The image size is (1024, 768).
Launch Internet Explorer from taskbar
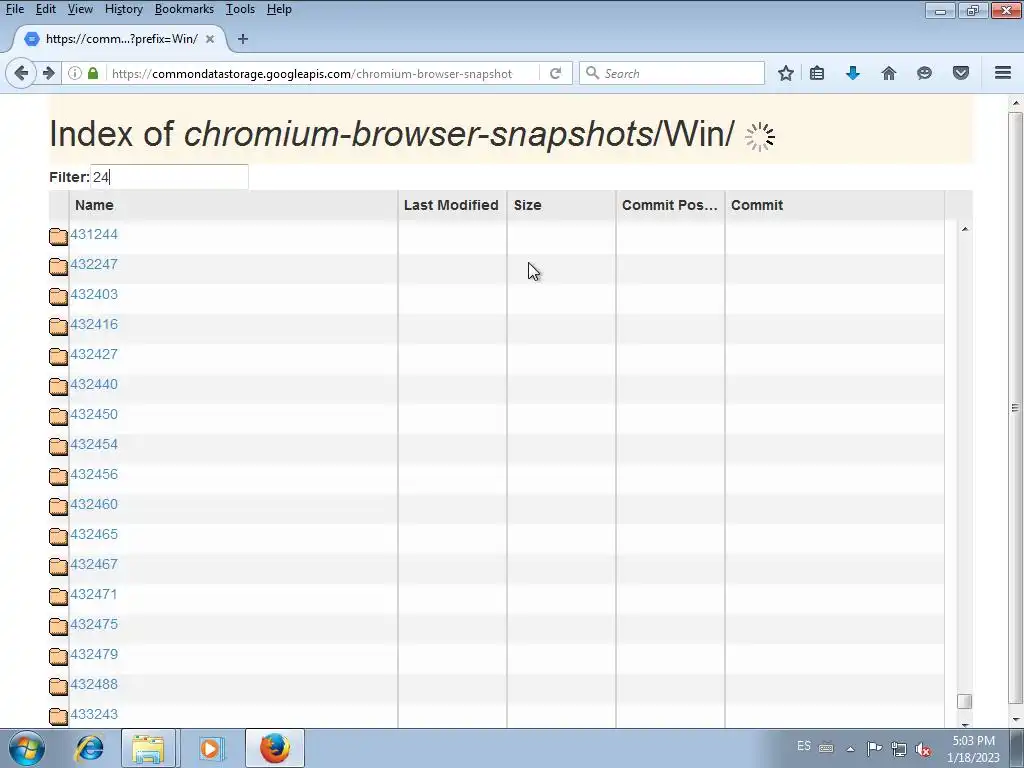89,748
